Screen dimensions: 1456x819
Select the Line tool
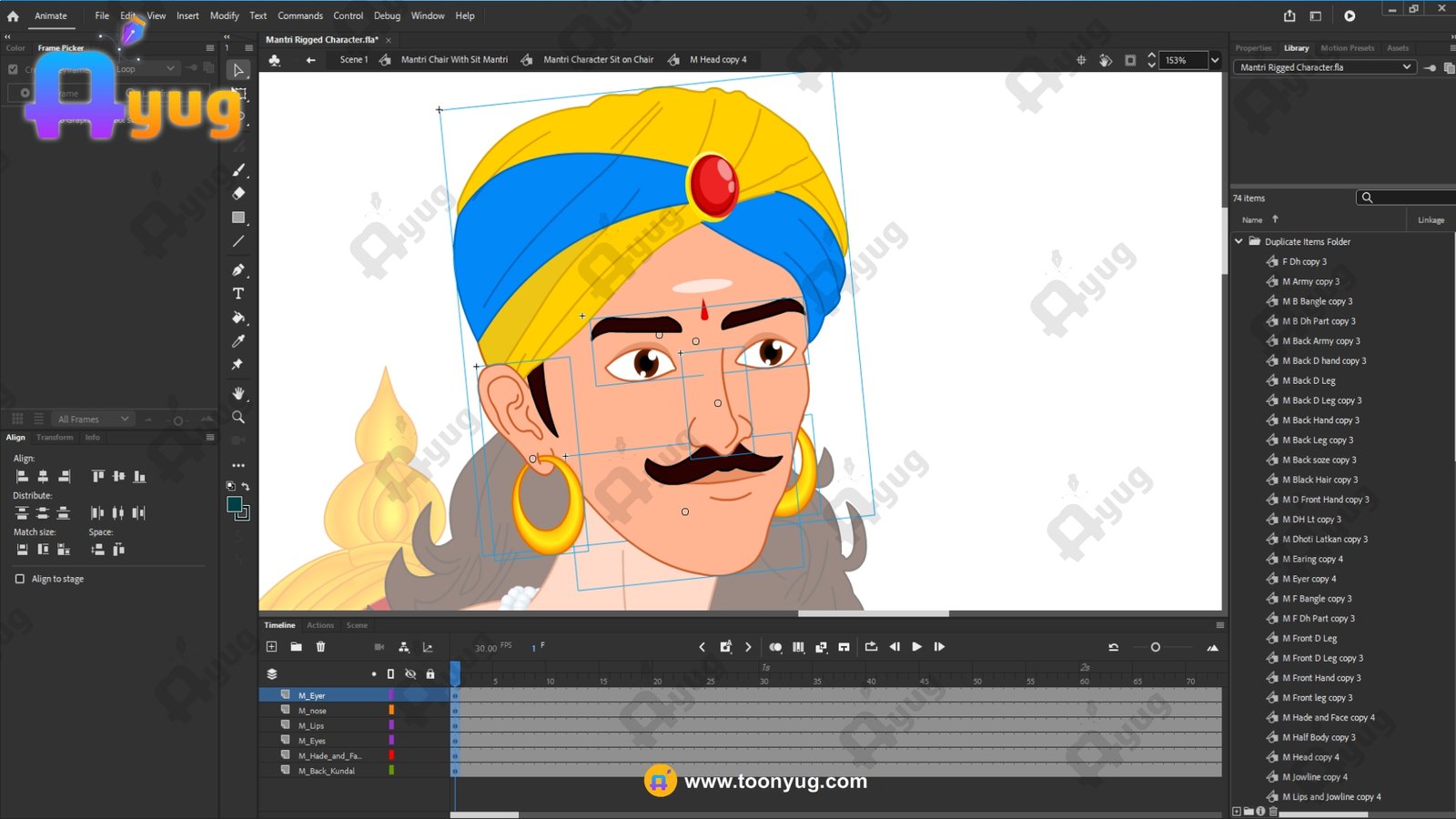(x=238, y=241)
